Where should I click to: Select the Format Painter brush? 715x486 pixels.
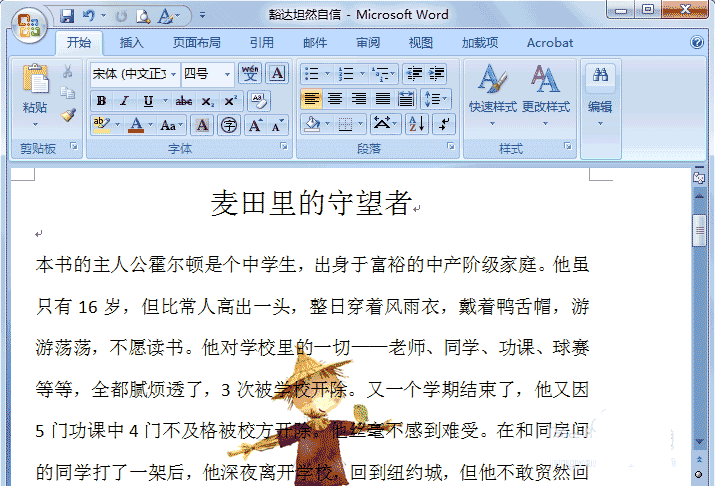coord(67,115)
